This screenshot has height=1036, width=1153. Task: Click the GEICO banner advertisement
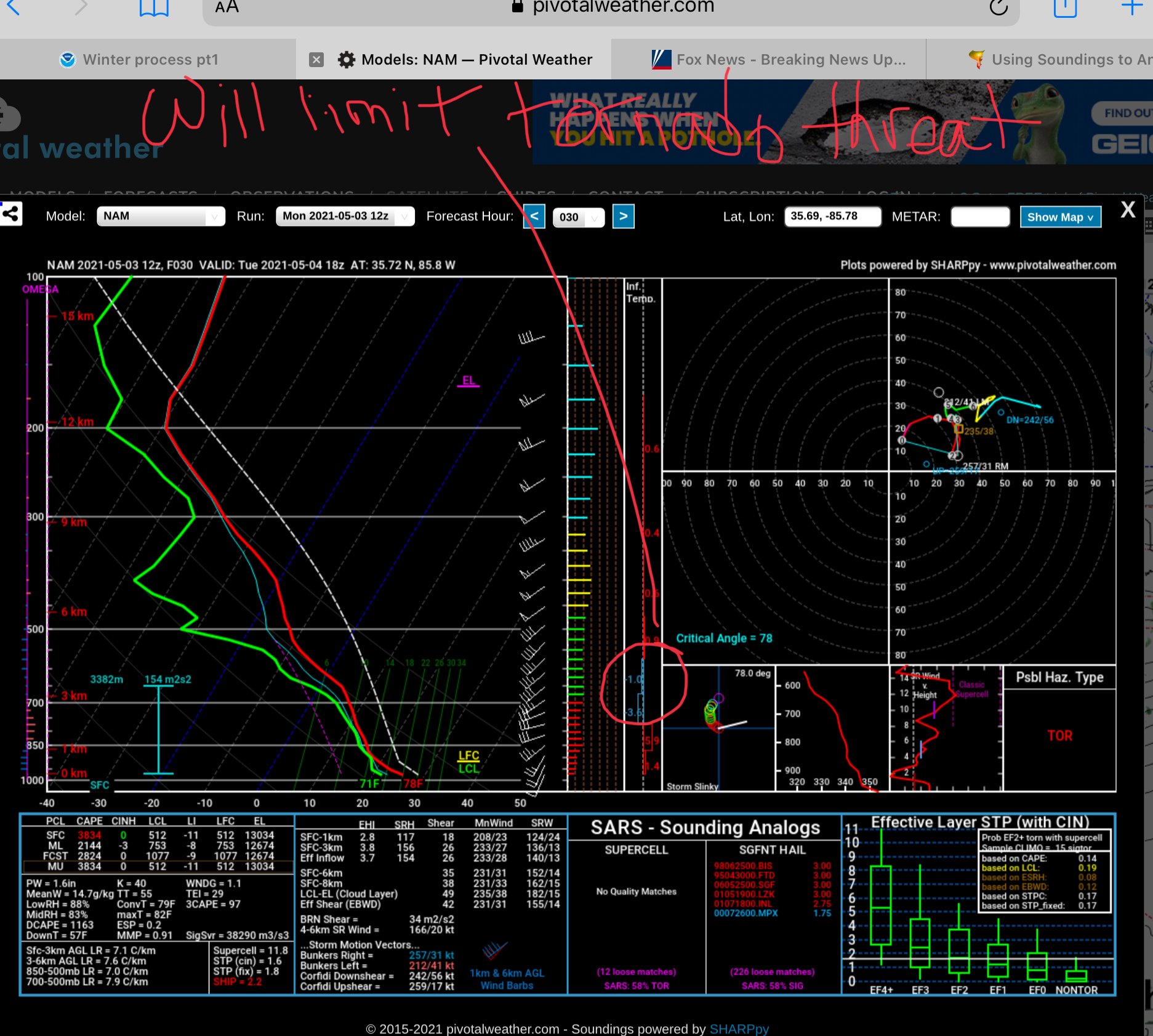pos(842,122)
